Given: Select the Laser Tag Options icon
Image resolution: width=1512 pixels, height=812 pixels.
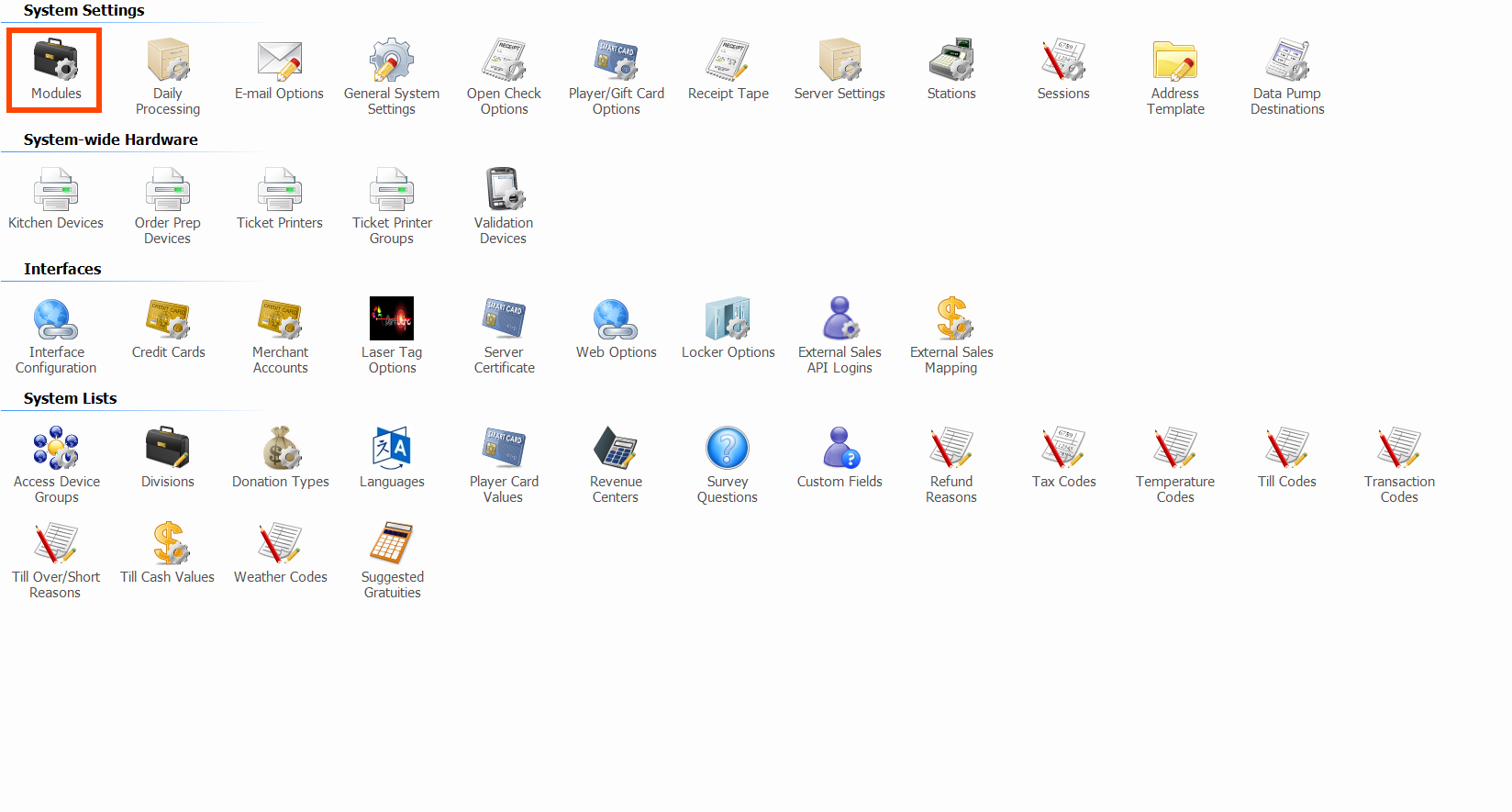Looking at the screenshot, I should (x=392, y=319).
